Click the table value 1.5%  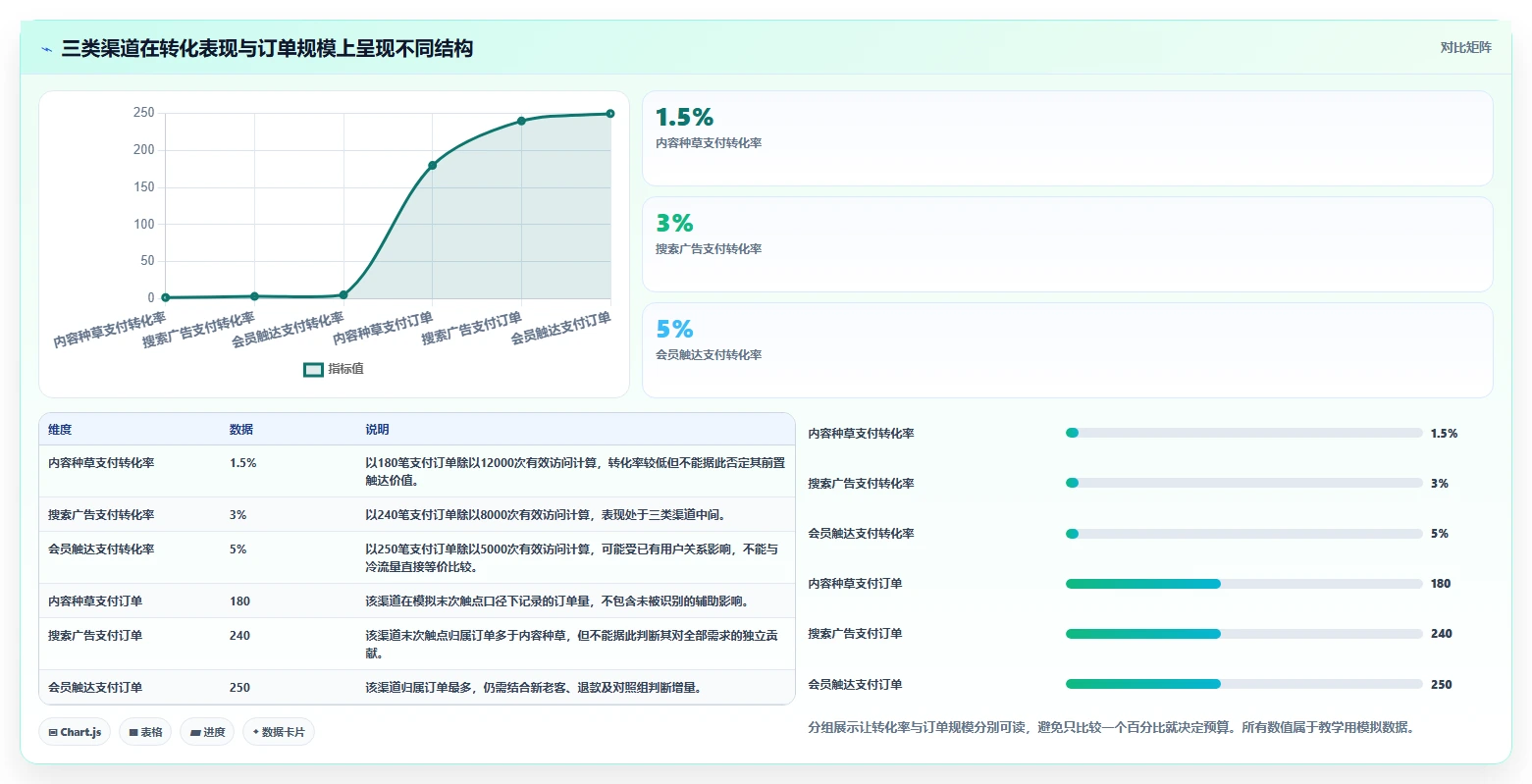(x=243, y=463)
